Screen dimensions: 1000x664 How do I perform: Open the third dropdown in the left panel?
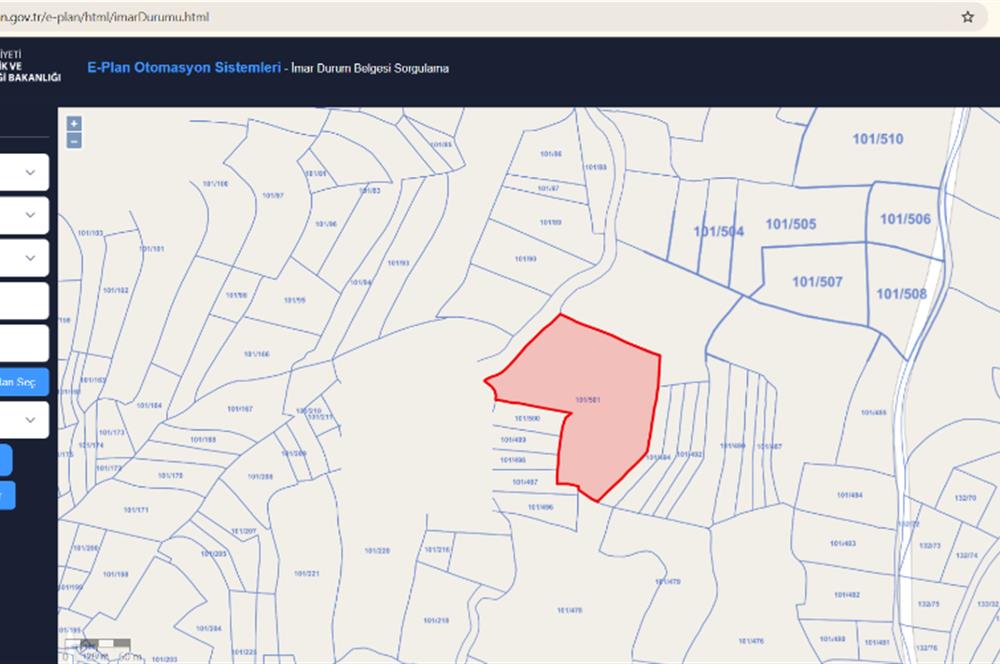(24, 258)
